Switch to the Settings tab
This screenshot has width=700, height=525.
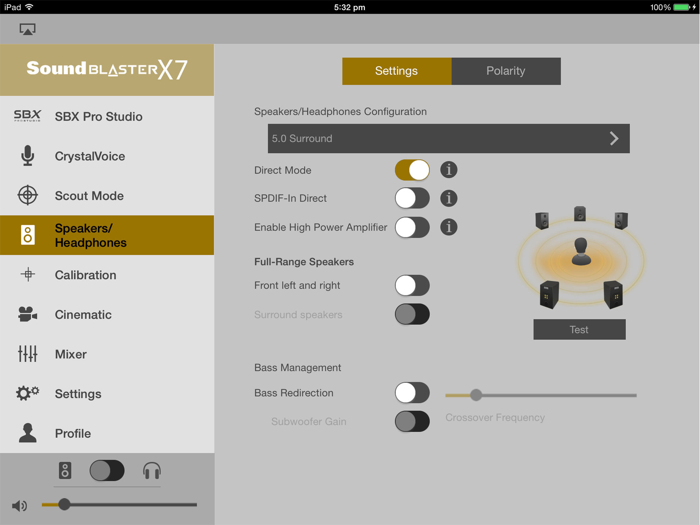coord(397,71)
